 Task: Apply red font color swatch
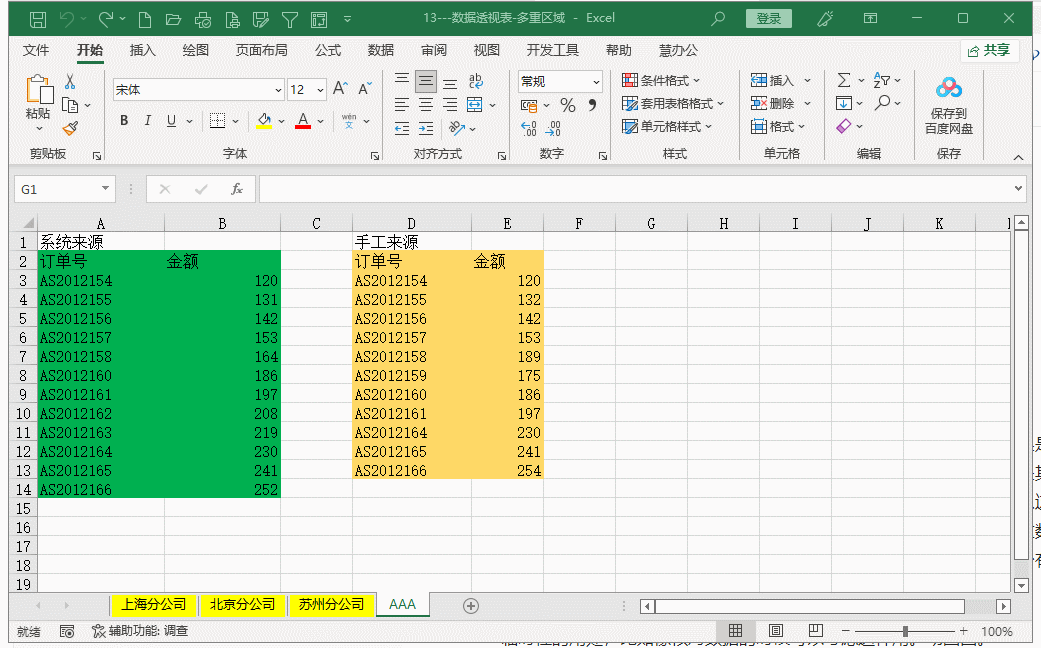303,121
